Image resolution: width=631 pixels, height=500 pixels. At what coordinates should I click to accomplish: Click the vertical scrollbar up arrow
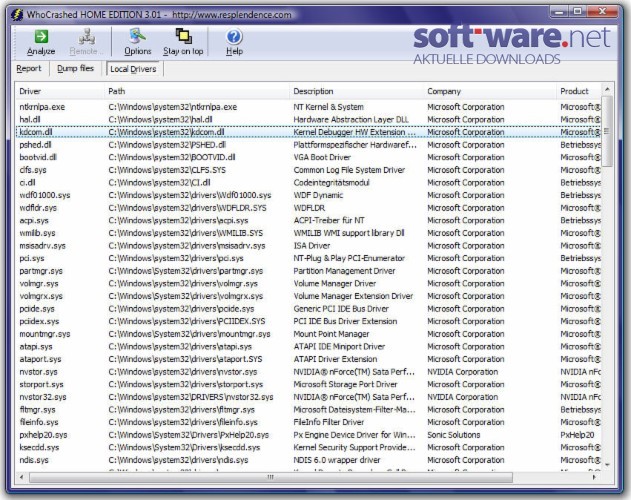pos(607,89)
